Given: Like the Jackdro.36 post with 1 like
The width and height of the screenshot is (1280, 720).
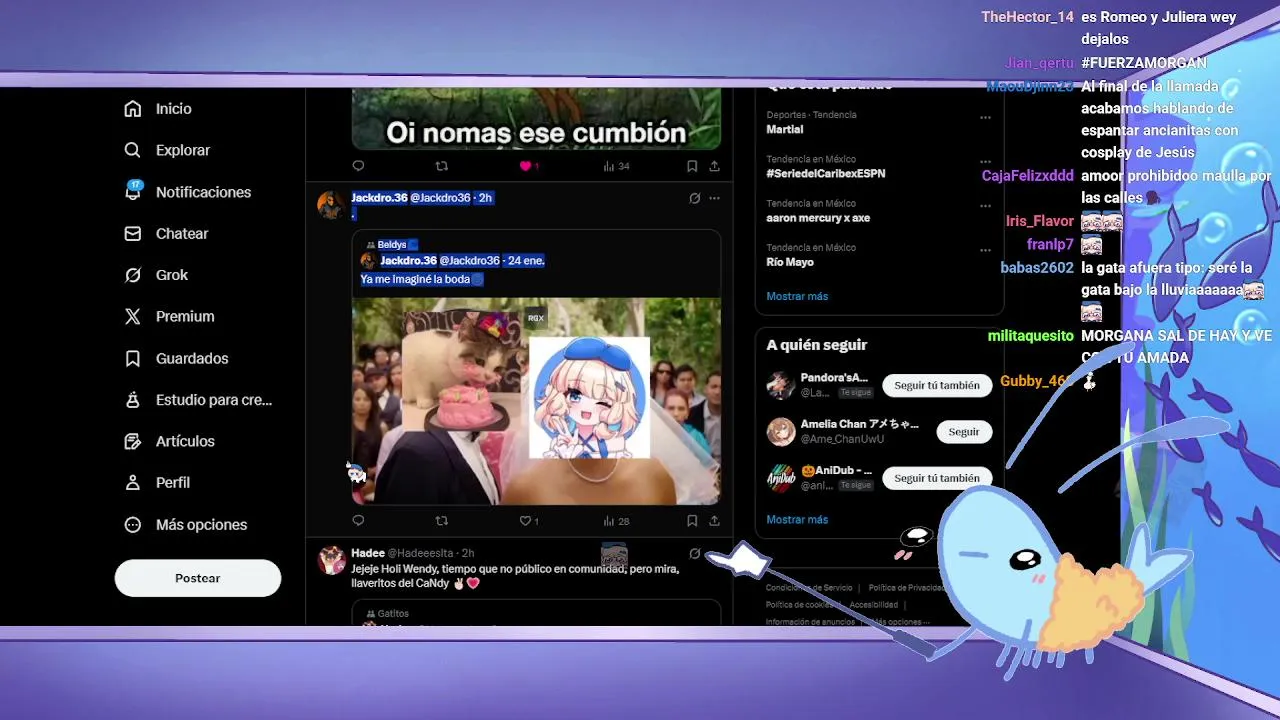Looking at the screenshot, I should tap(529, 520).
